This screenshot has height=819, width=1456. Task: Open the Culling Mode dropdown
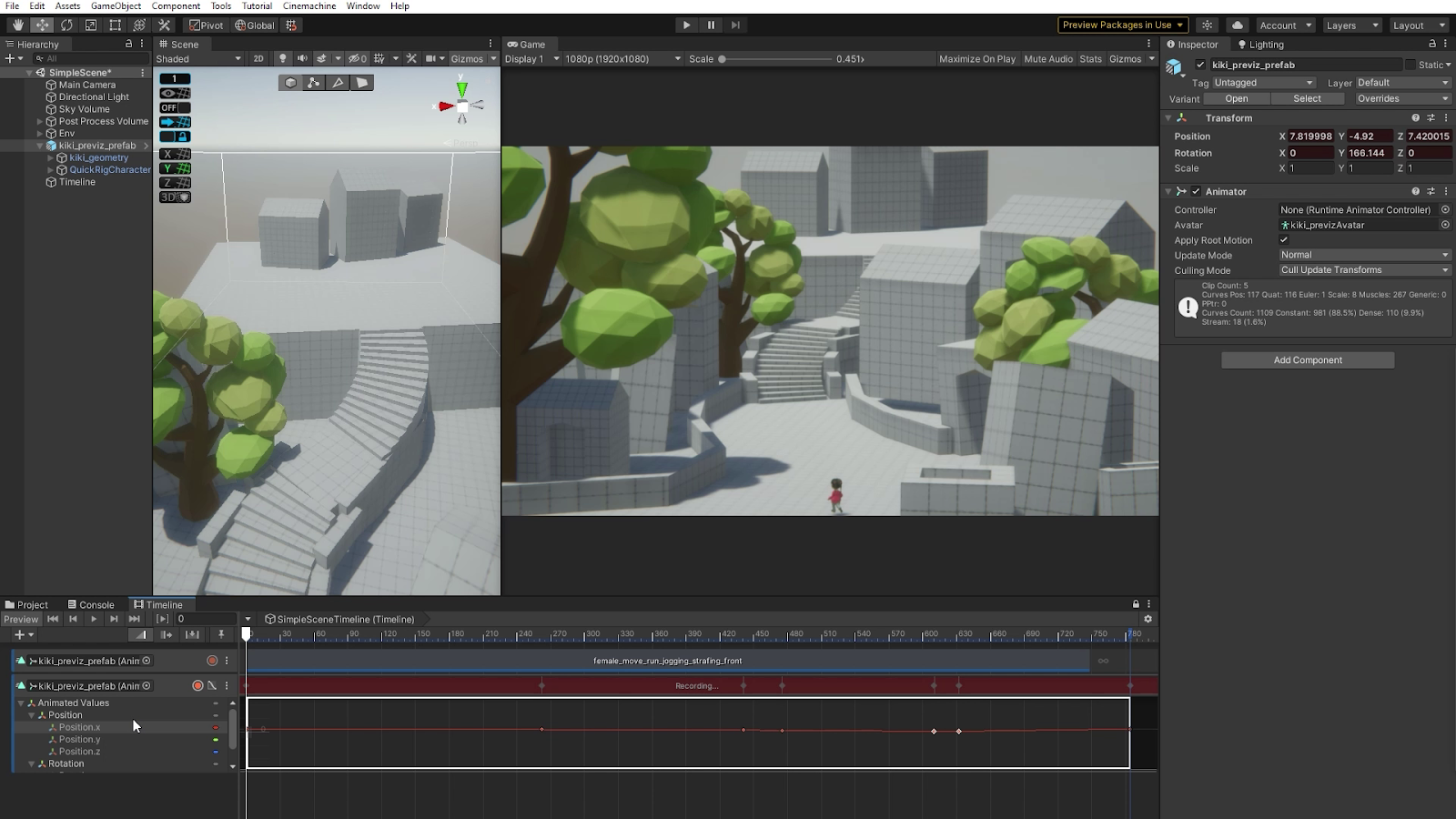pyautogui.click(x=1364, y=270)
